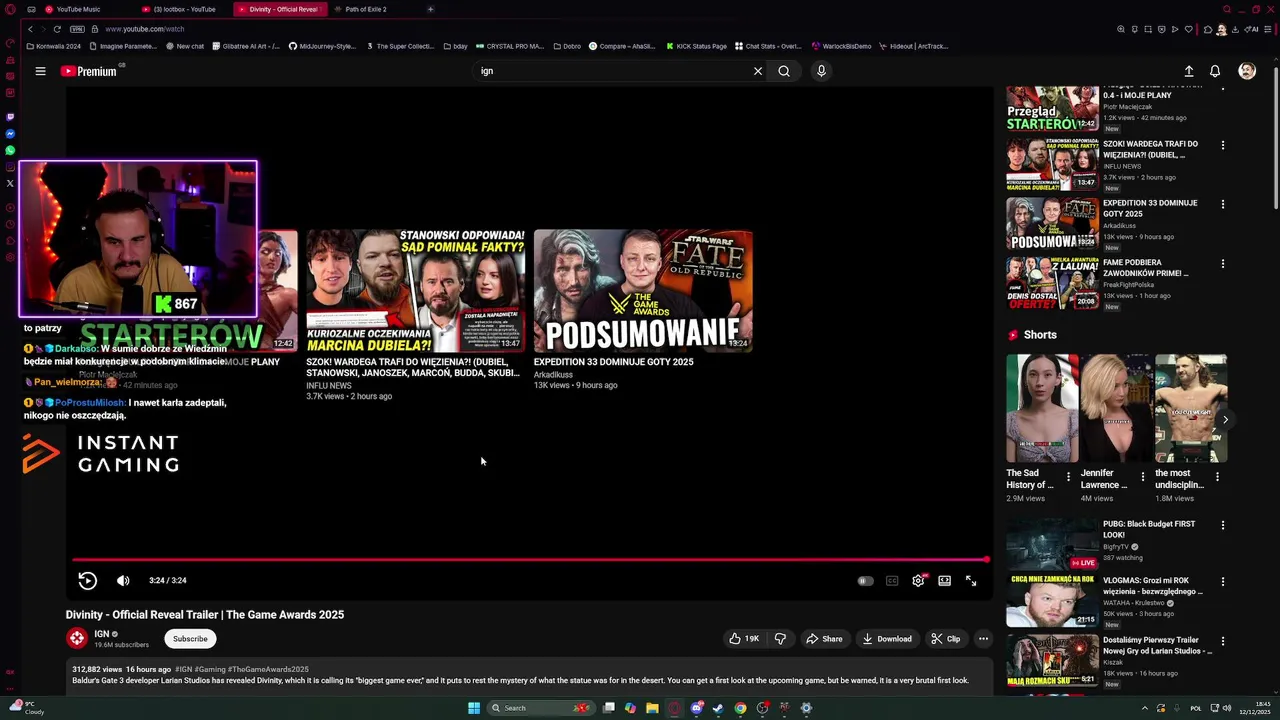
Task: Open File Explorer from taskbar
Action: [652, 708]
